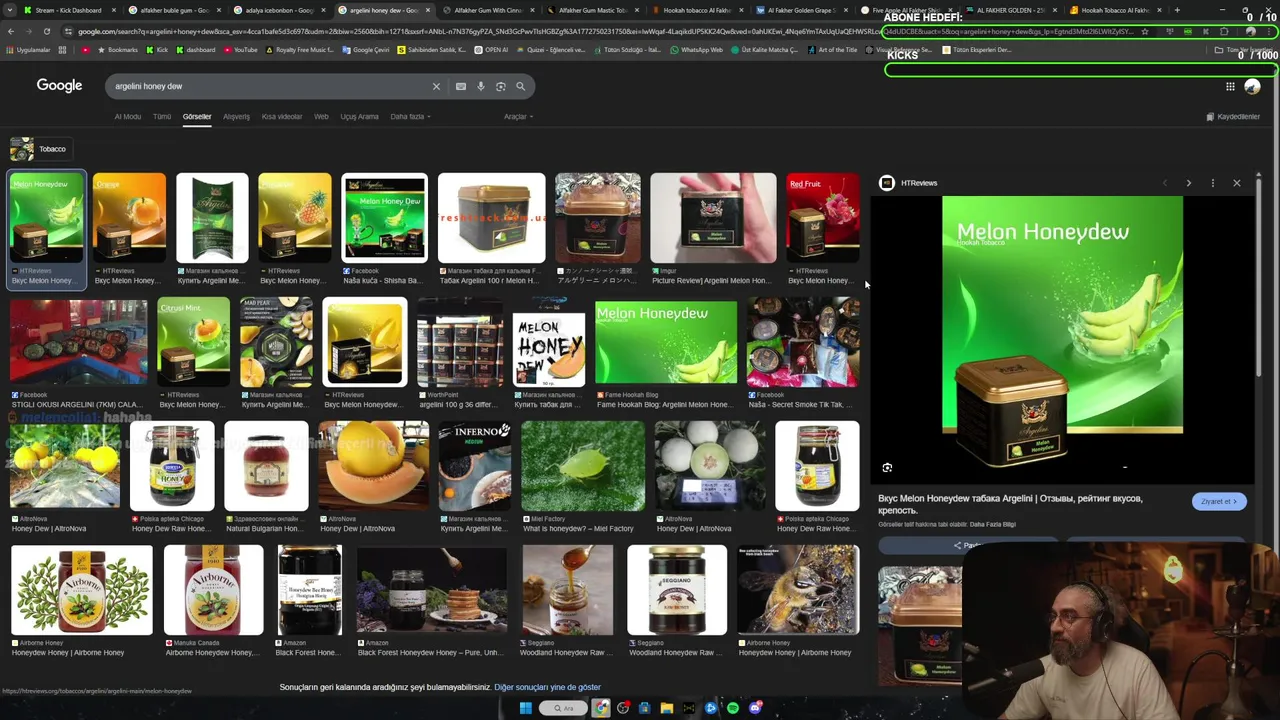Open a new browser tab
1280x720 pixels.
click(x=1177, y=10)
